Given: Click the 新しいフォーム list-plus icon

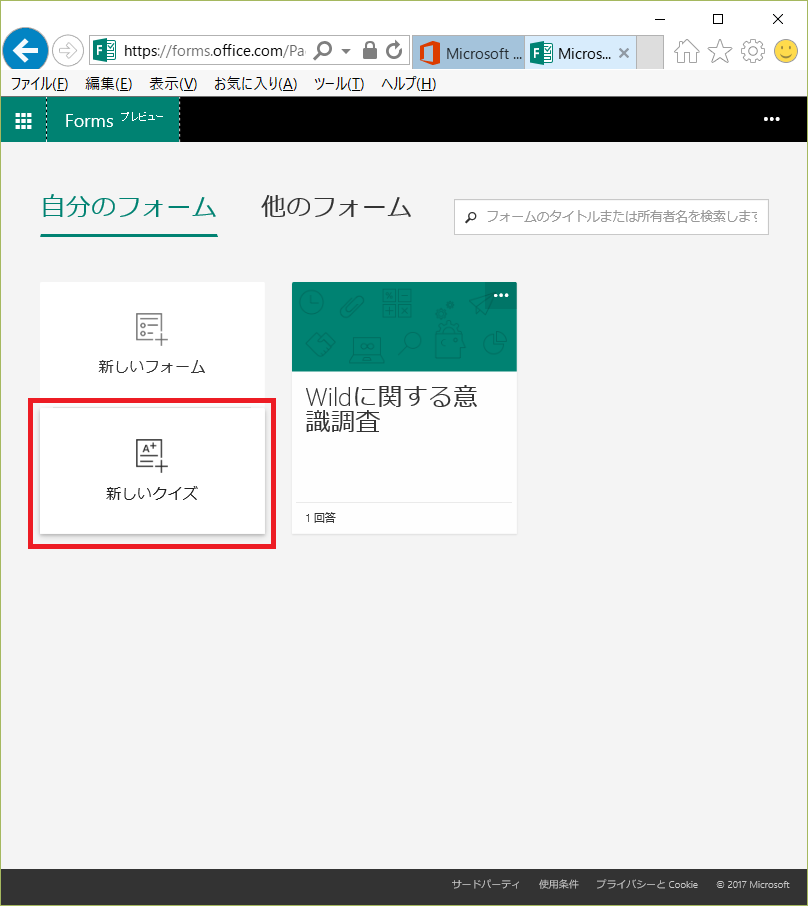Looking at the screenshot, I should [151, 329].
